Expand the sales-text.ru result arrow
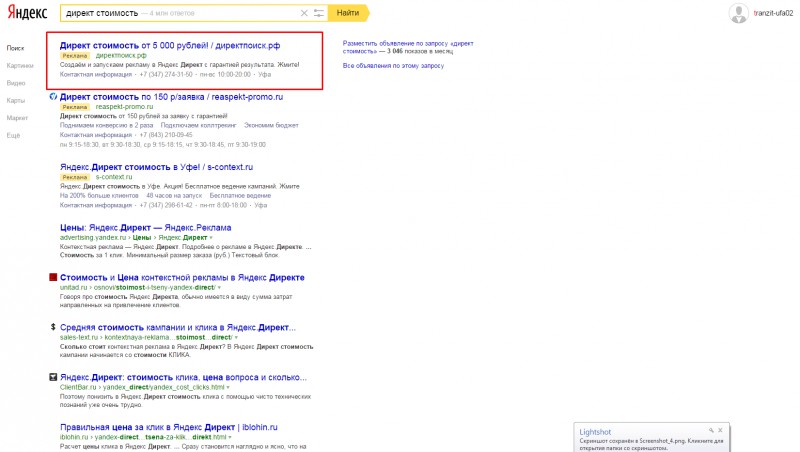 pyautogui.click(x=236, y=338)
